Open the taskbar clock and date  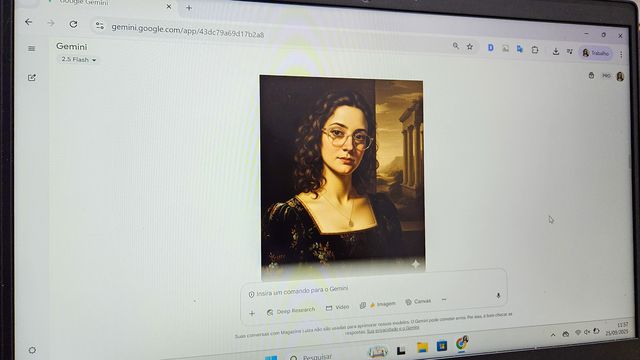[x=617, y=329]
